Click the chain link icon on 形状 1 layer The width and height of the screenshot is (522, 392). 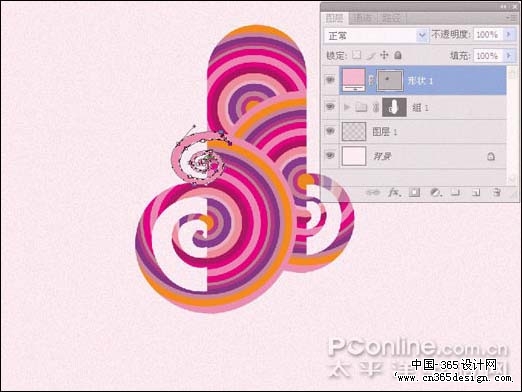(x=371, y=80)
